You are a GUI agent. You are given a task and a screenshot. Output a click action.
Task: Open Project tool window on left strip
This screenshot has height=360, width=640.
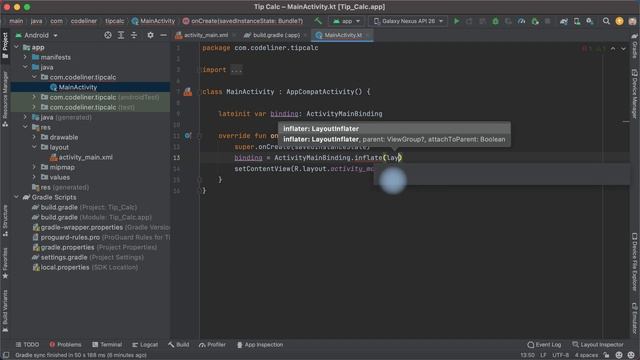click(x=5, y=45)
